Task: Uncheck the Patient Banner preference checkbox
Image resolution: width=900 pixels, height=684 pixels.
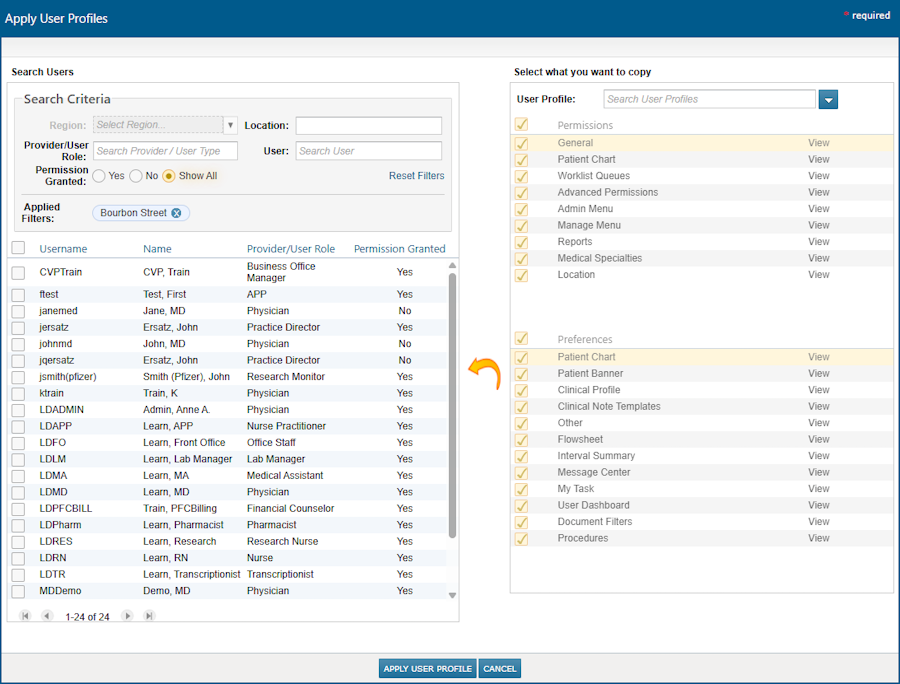Action: (521, 374)
